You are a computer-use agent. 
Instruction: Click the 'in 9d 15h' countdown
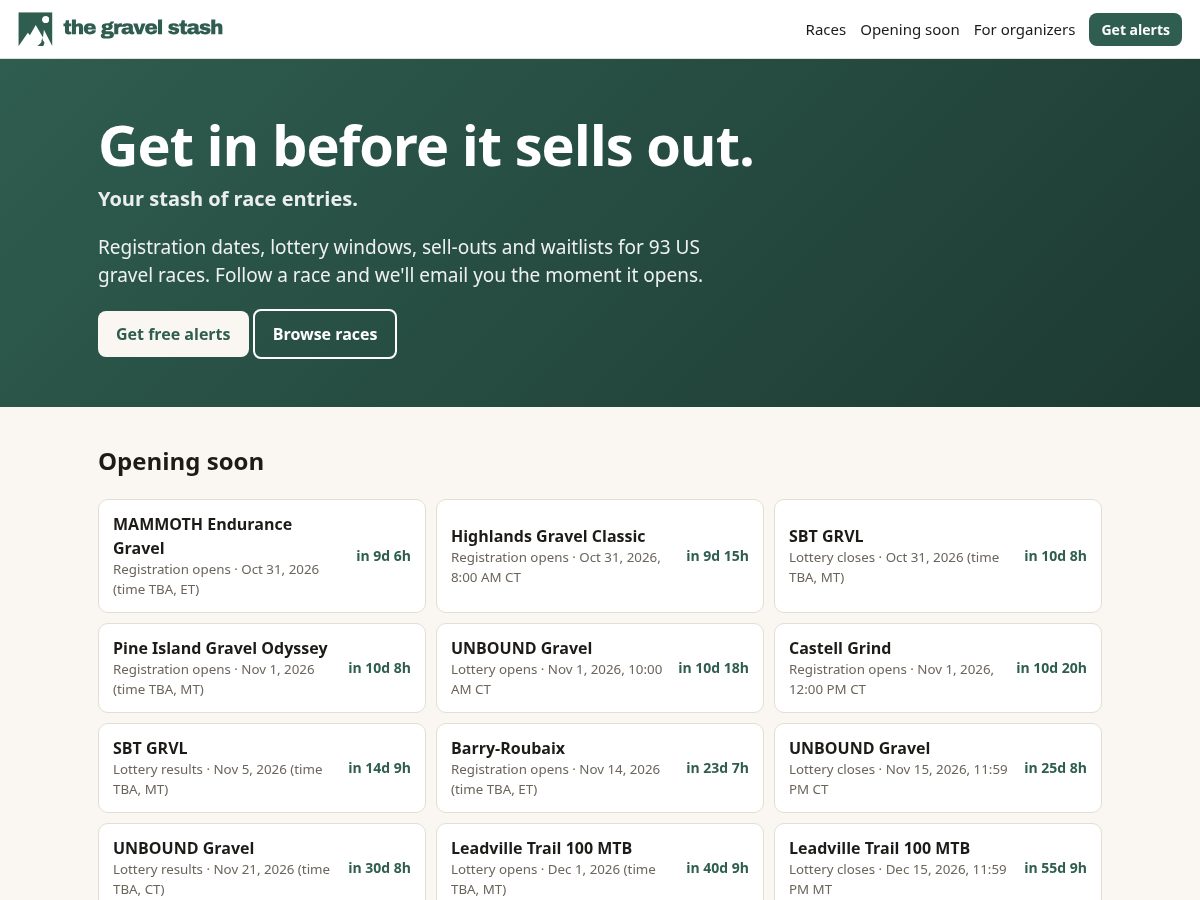[717, 556]
